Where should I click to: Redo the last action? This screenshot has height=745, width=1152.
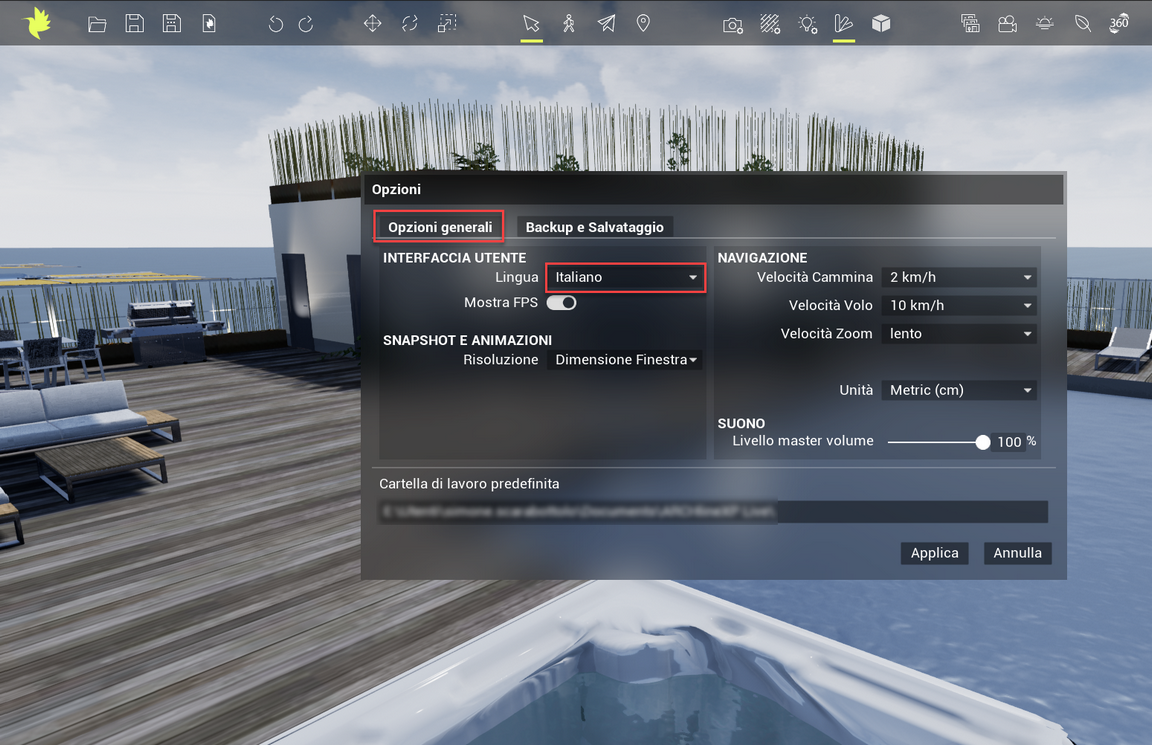click(306, 24)
